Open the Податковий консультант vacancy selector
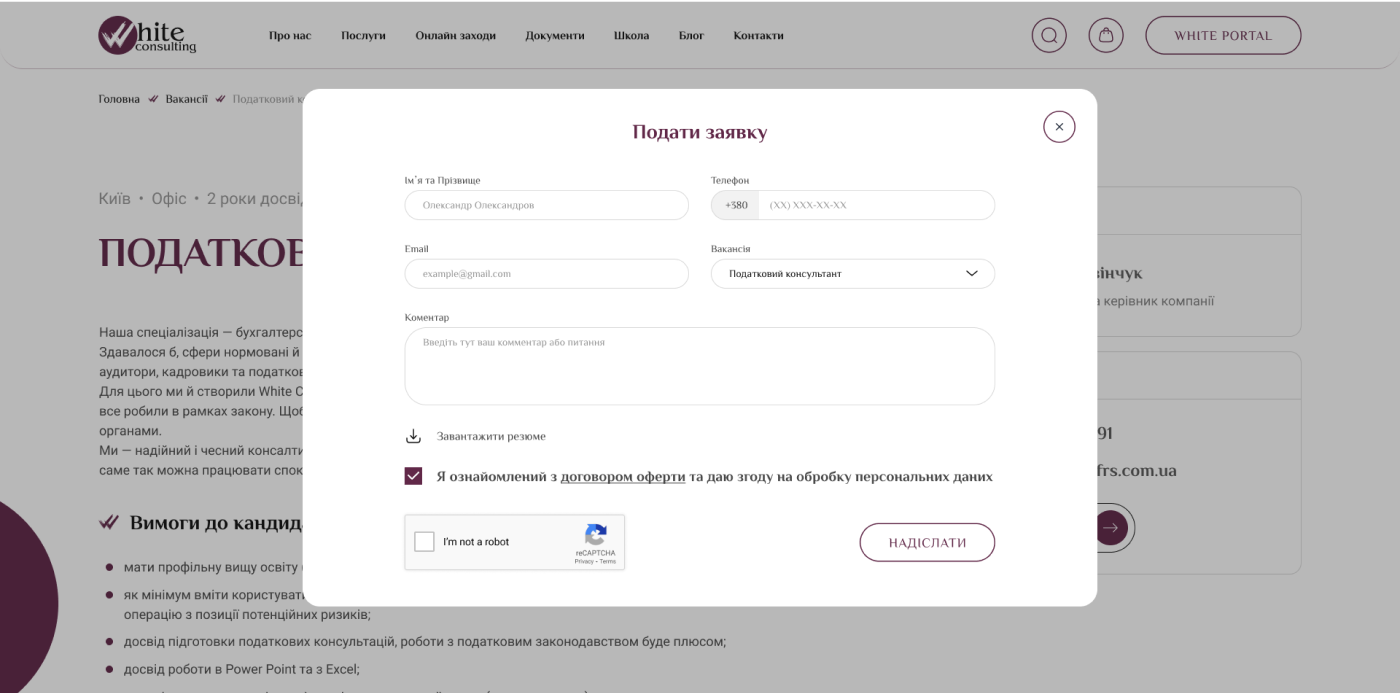Image resolution: width=1400 pixels, height=693 pixels. tap(840, 274)
